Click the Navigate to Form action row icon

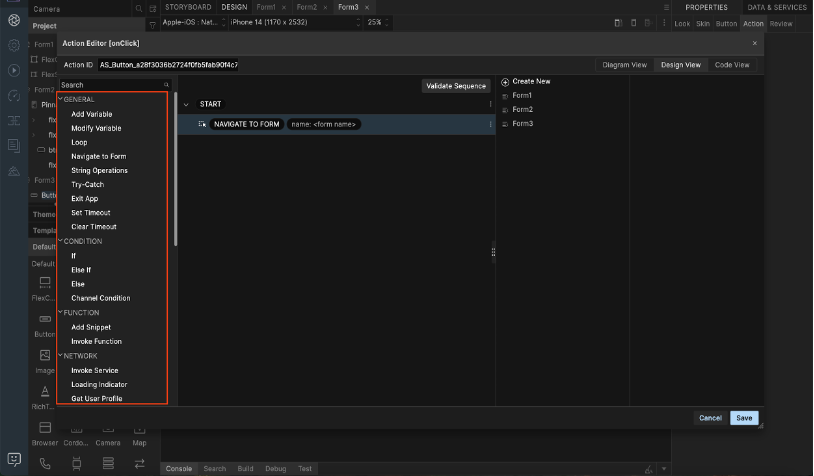tap(202, 124)
